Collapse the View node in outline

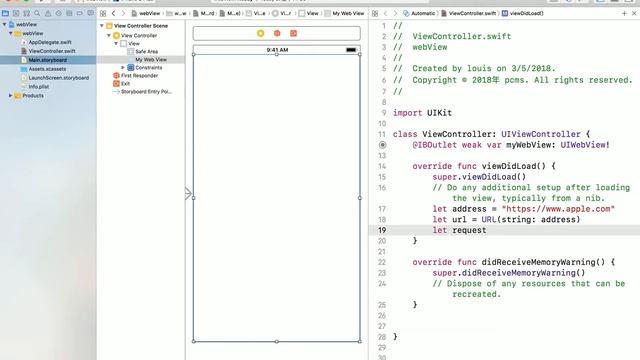(116, 43)
